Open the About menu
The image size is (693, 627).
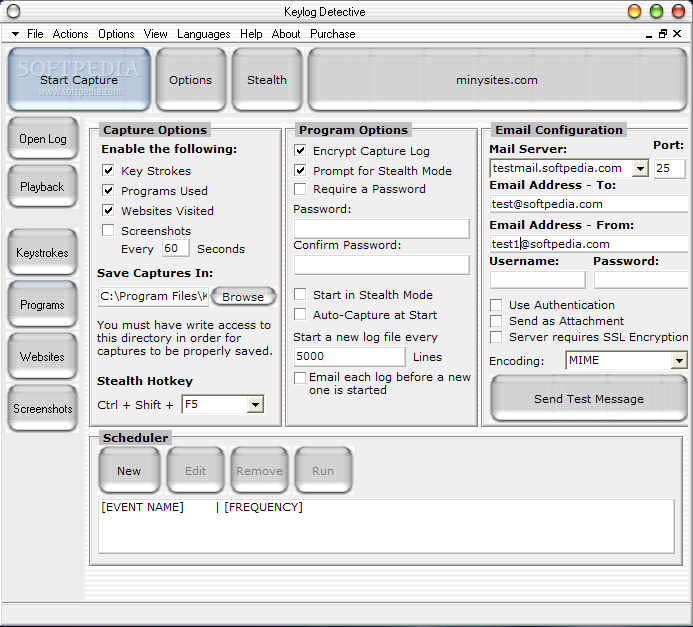click(286, 34)
